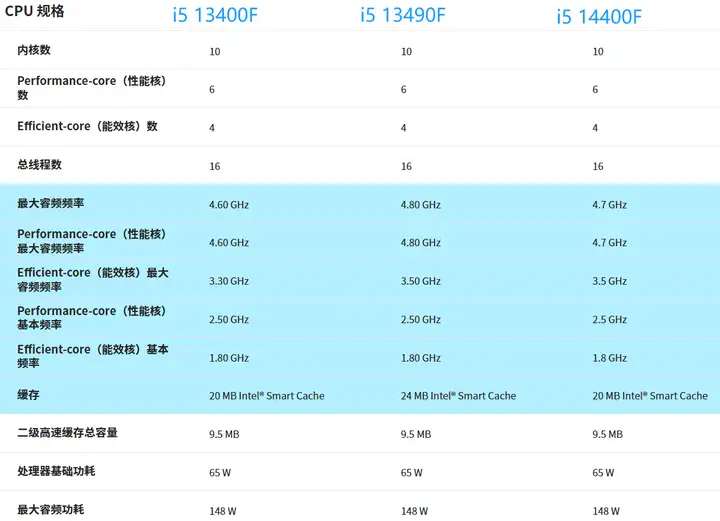Screen dimensions: 720x521
Task: Click Performance-core（性能核）基本频率 label
Action: [x=91, y=318]
